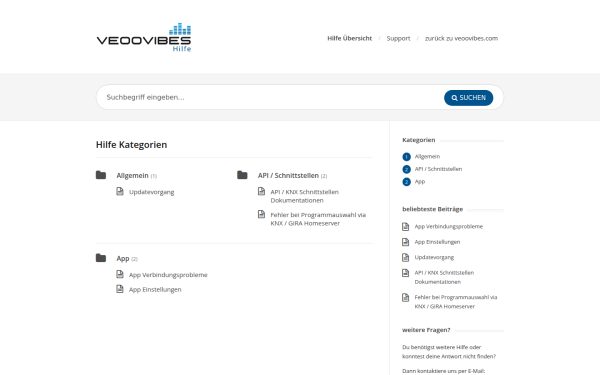Select App in sidebar Kategorien
The height and width of the screenshot is (375, 600).
point(420,181)
